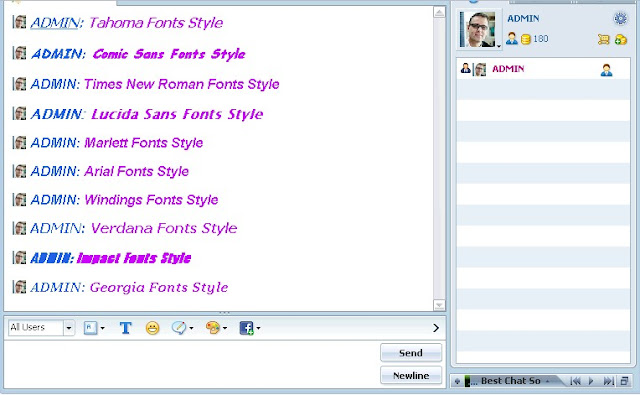Skip to next track in player

[608, 381]
